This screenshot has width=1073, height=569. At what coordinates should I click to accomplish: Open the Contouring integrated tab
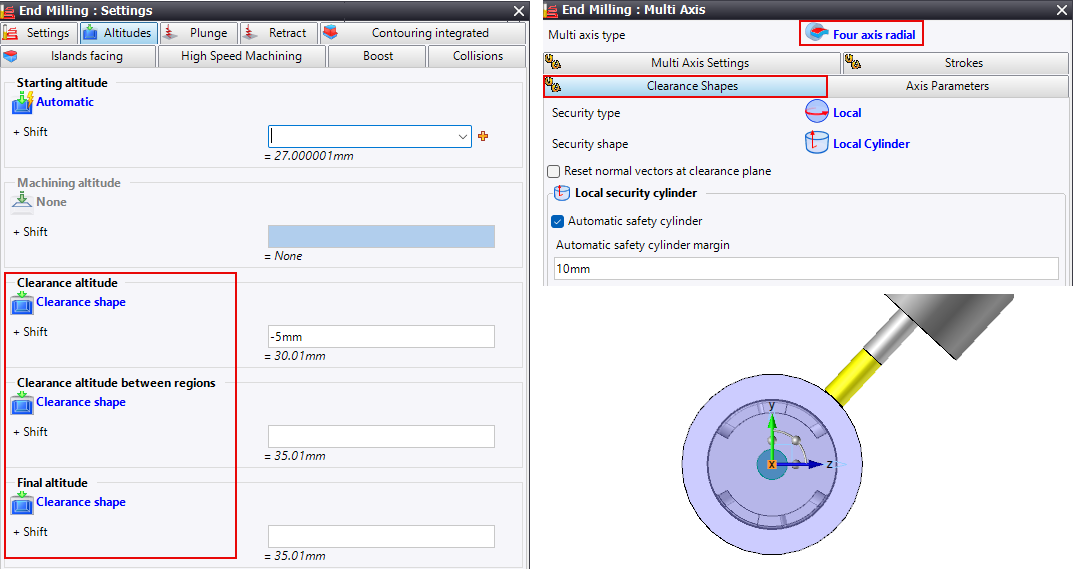[x=423, y=33]
